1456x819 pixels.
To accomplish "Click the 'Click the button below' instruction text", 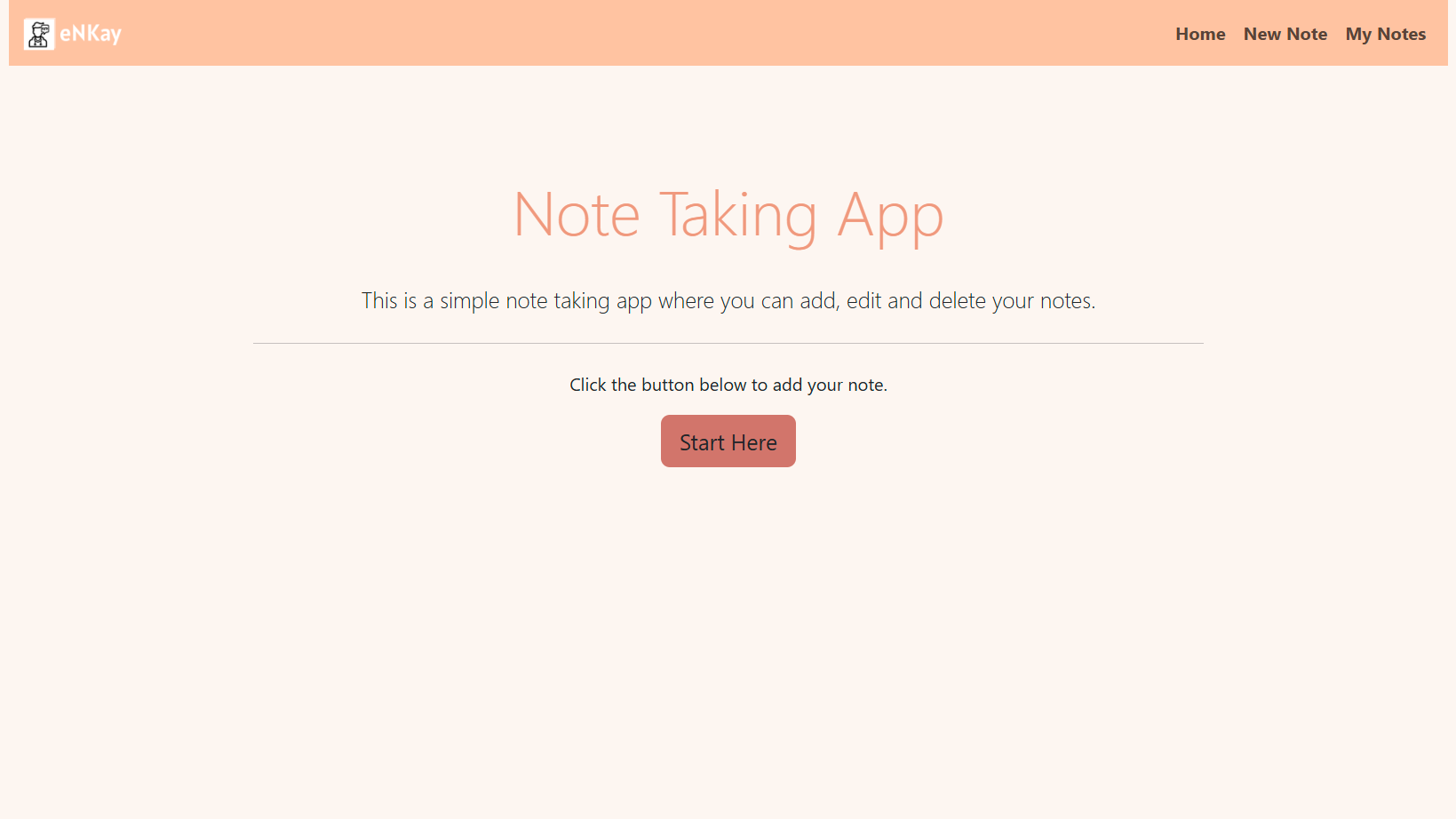I will tap(728, 385).
